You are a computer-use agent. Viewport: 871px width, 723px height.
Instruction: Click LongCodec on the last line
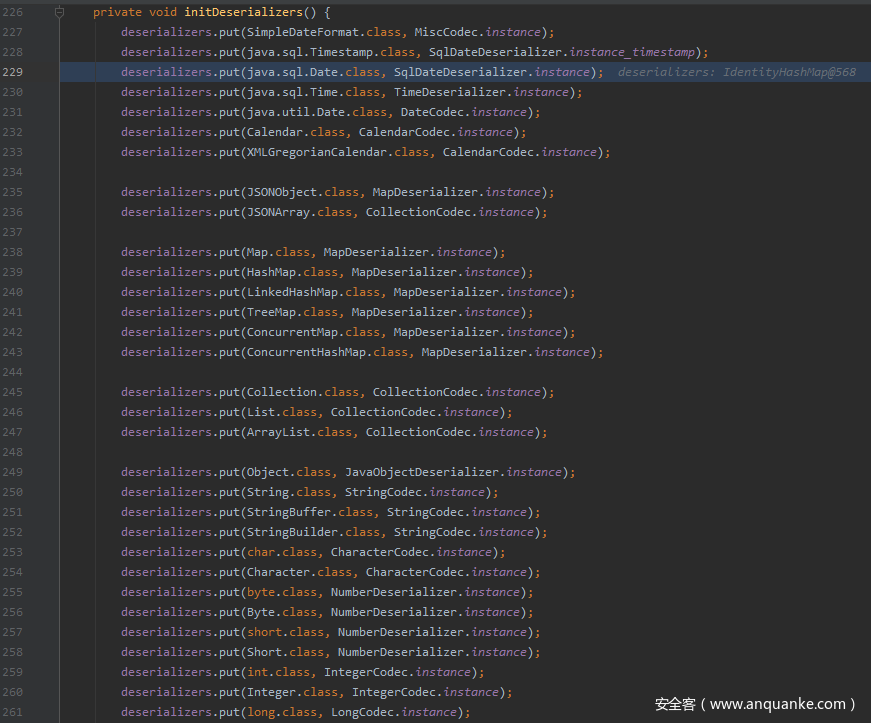point(362,712)
